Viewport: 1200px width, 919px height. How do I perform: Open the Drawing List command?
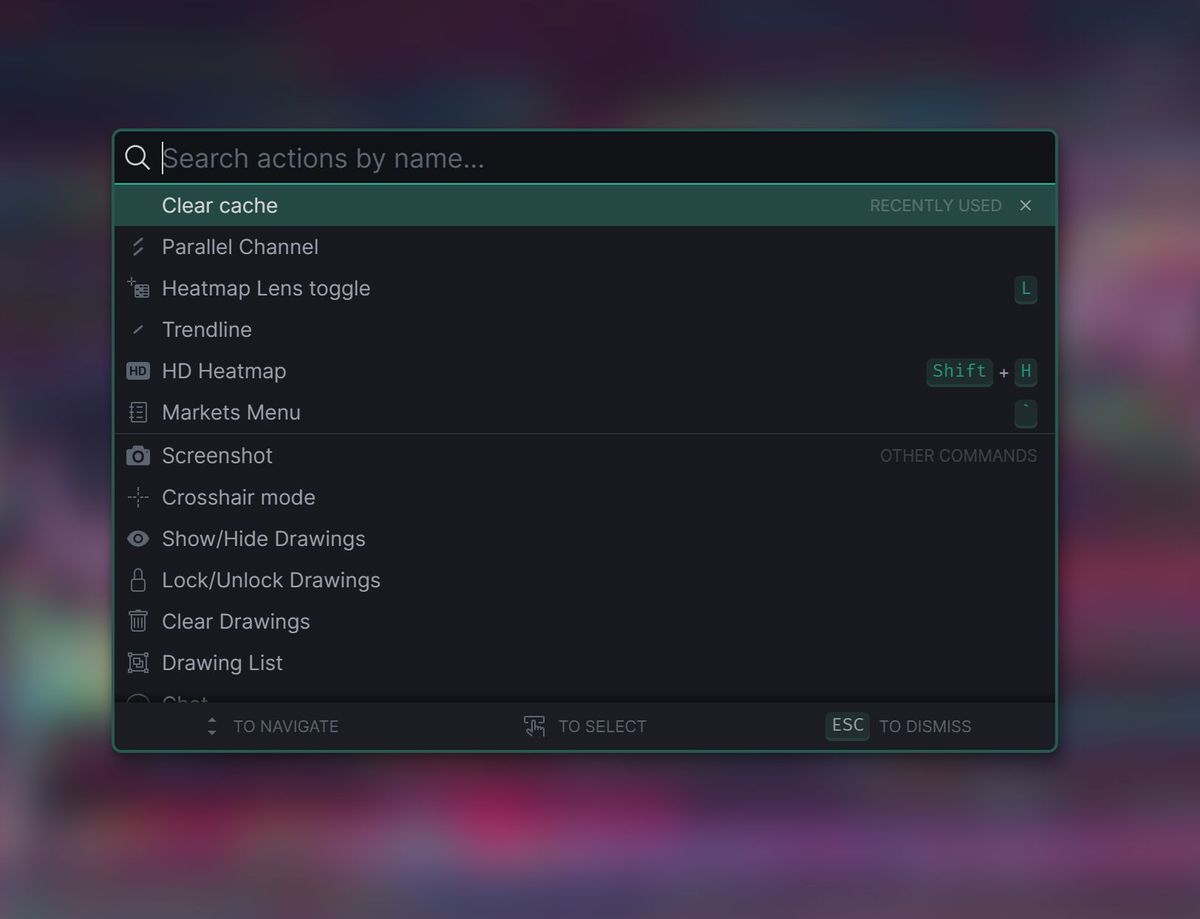coord(585,663)
